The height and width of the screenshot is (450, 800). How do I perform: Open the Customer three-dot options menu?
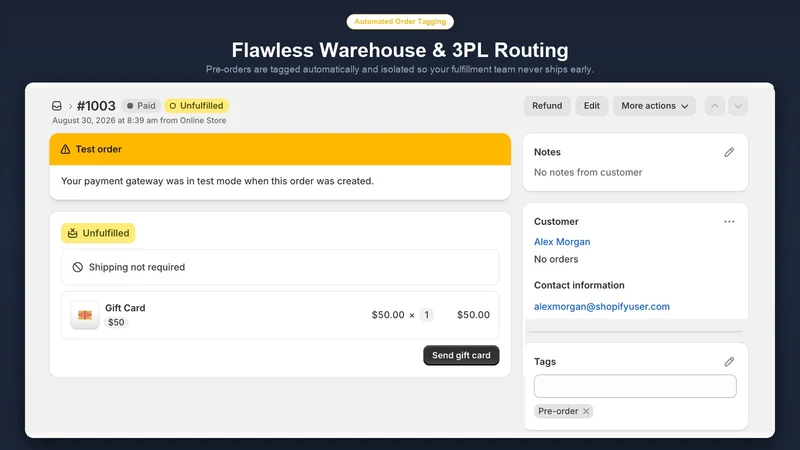(729, 221)
